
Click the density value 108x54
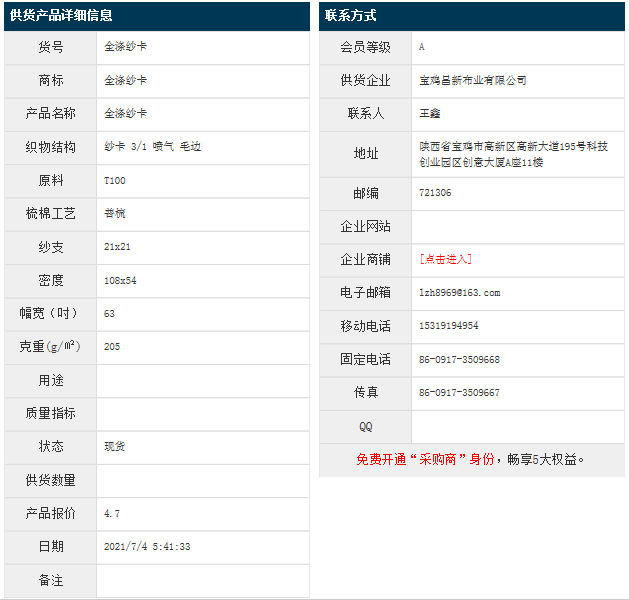coord(120,281)
